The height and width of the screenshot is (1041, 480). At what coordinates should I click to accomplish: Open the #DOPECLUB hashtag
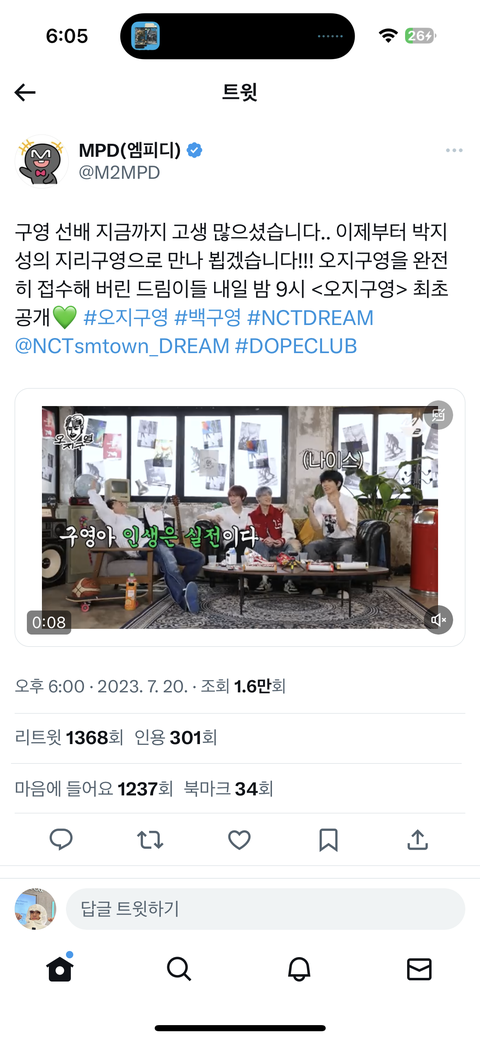pos(296,346)
